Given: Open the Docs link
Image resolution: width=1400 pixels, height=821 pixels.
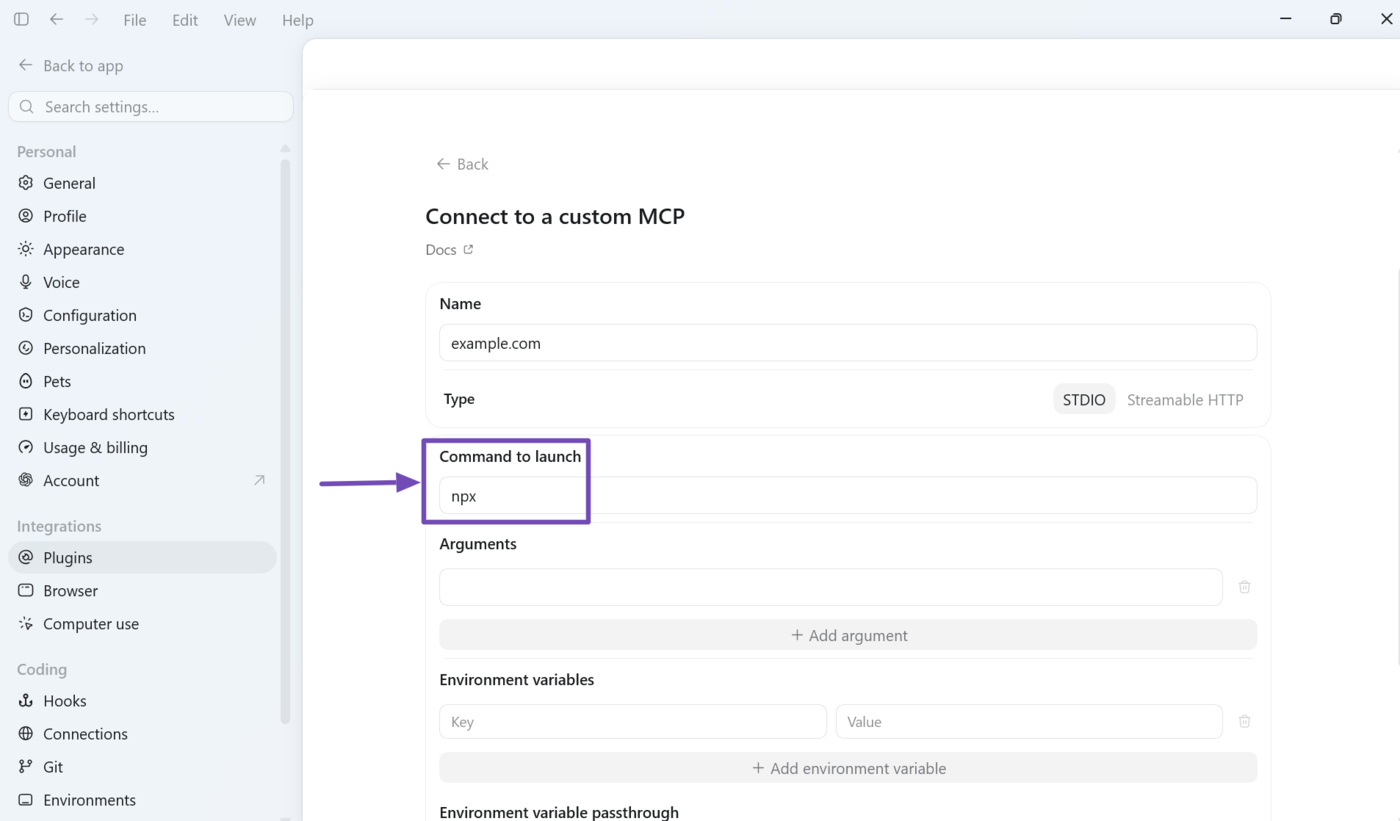Looking at the screenshot, I should click(449, 250).
